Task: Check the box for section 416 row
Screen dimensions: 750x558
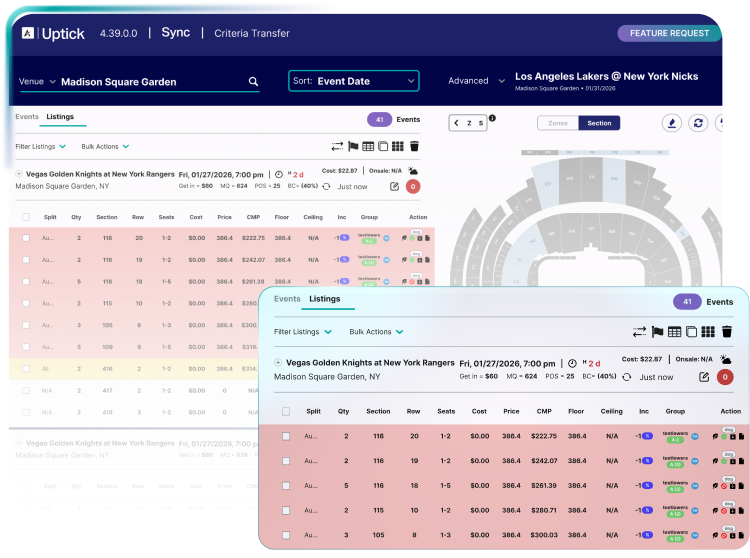Action: point(26,368)
